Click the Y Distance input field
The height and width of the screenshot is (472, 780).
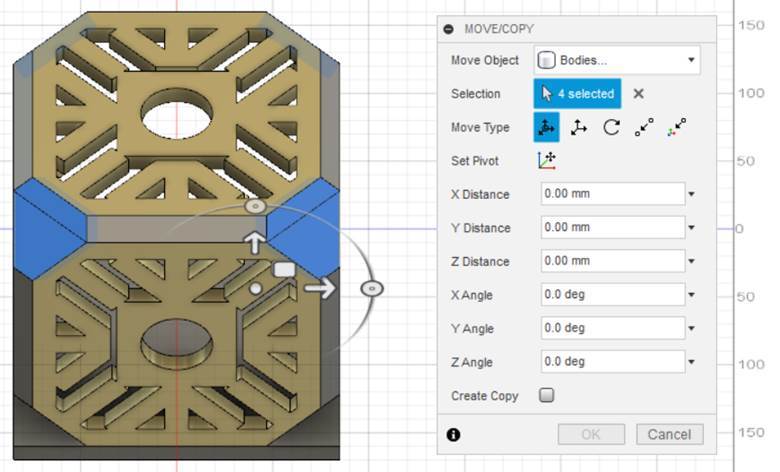613,227
